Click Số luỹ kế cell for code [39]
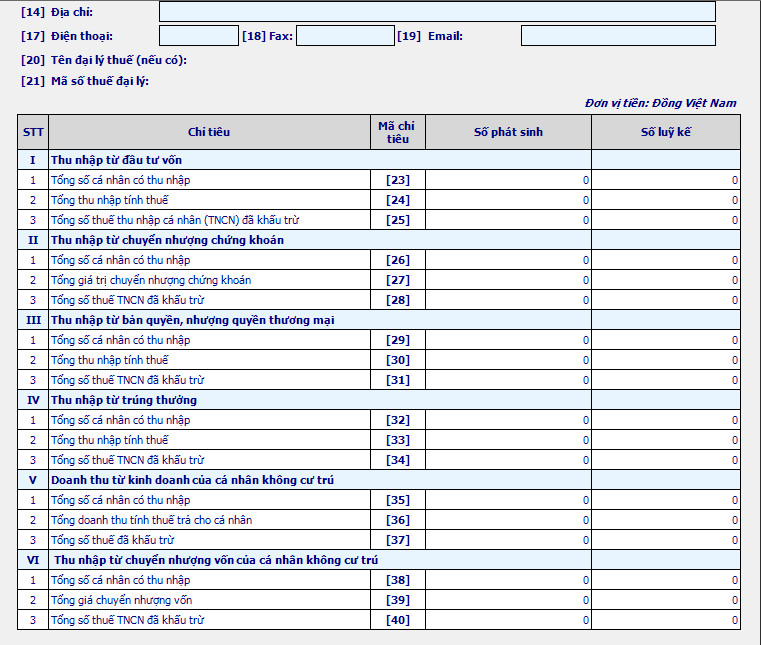 click(x=666, y=600)
